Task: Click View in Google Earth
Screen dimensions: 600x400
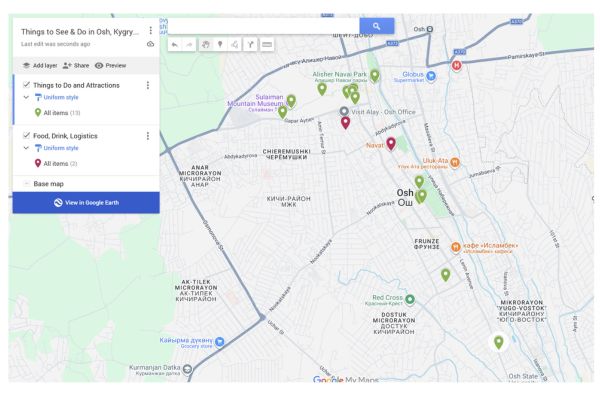Action: 86,202
